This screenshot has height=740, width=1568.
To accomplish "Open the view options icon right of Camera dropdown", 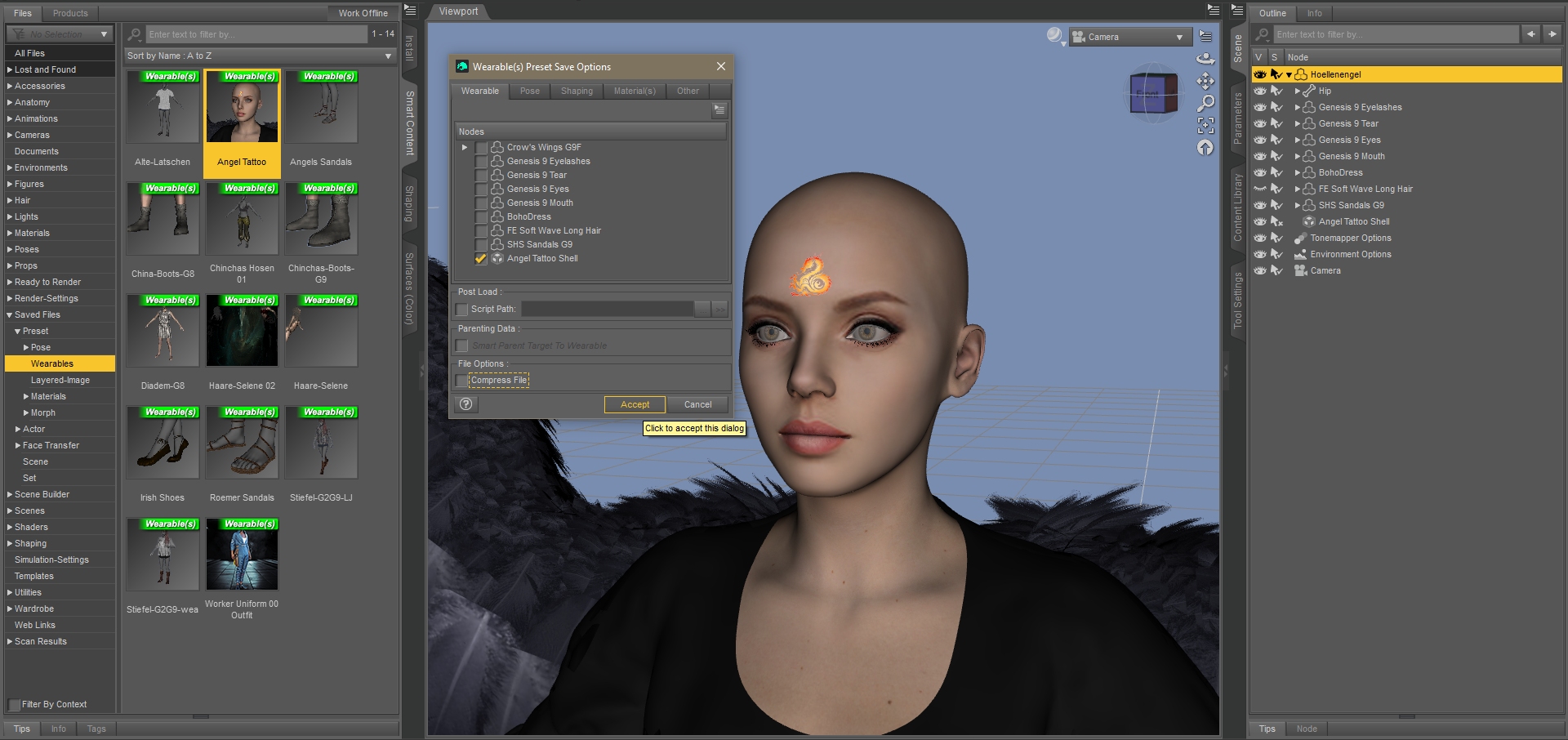I will pyautogui.click(x=1205, y=37).
